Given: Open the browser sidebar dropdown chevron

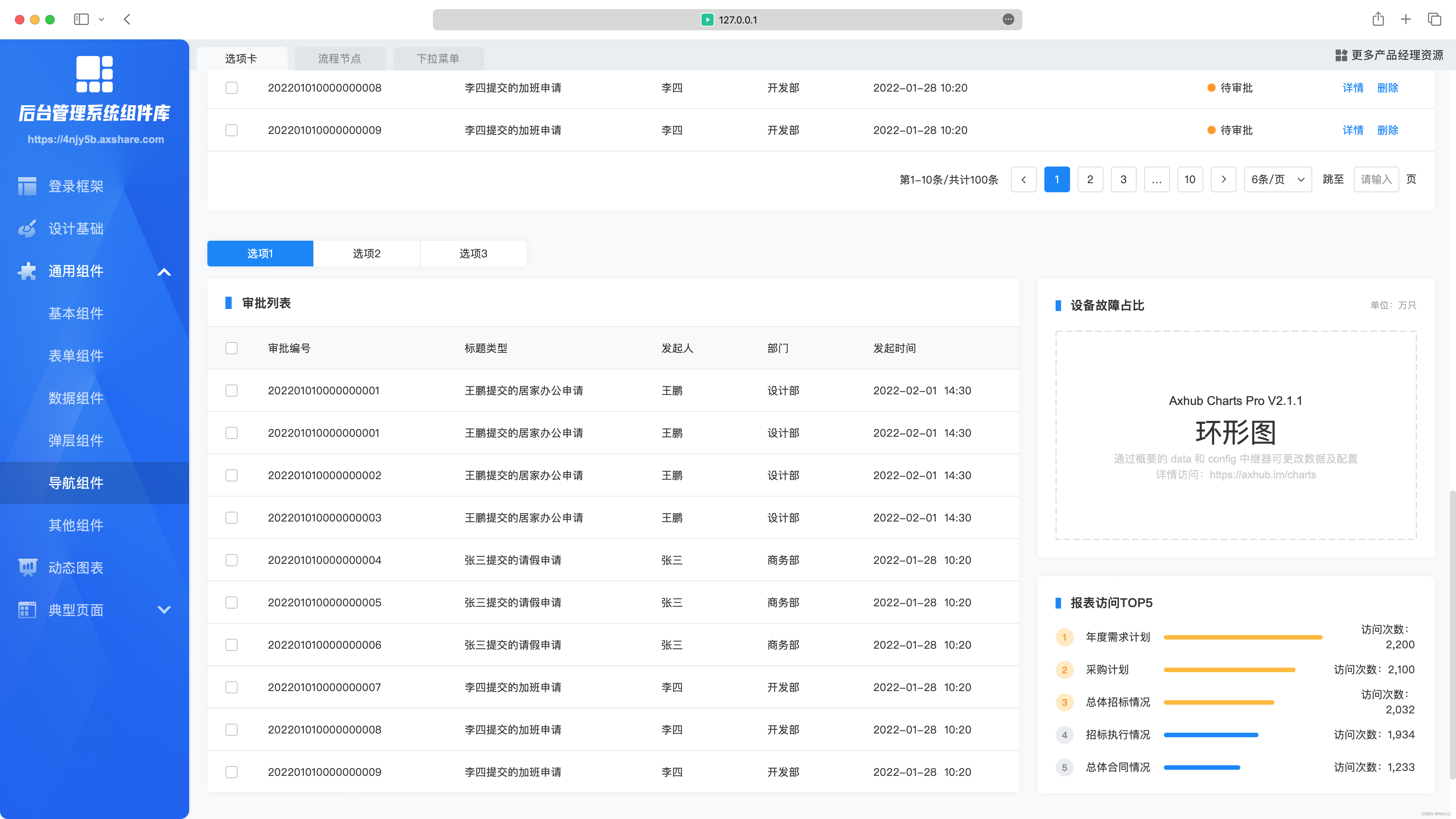Looking at the screenshot, I should tap(101, 19).
